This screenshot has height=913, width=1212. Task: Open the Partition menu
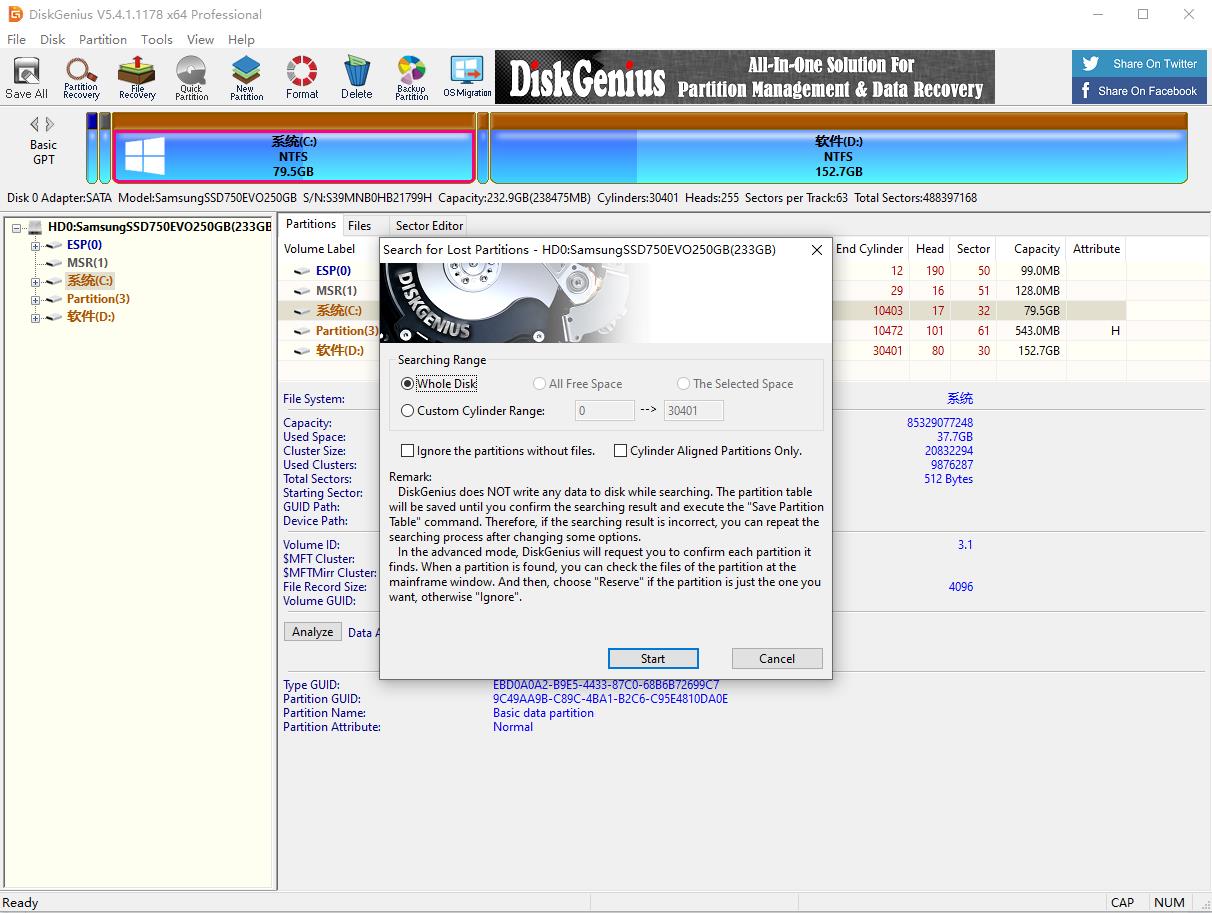pos(103,39)
